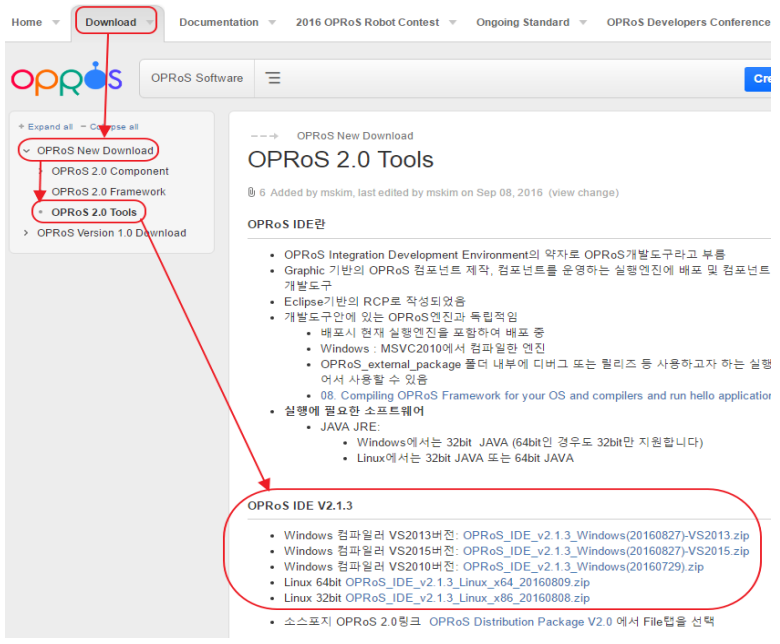Download the Linux x64 IDE zip

(x=467, y=582)
